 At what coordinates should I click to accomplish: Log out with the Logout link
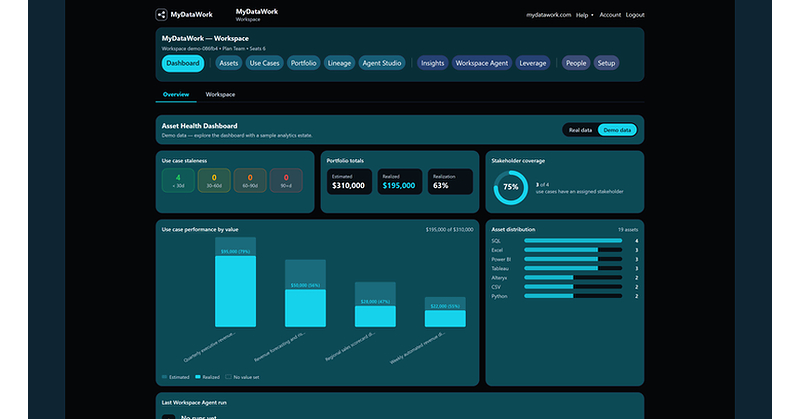pos(635,15)
